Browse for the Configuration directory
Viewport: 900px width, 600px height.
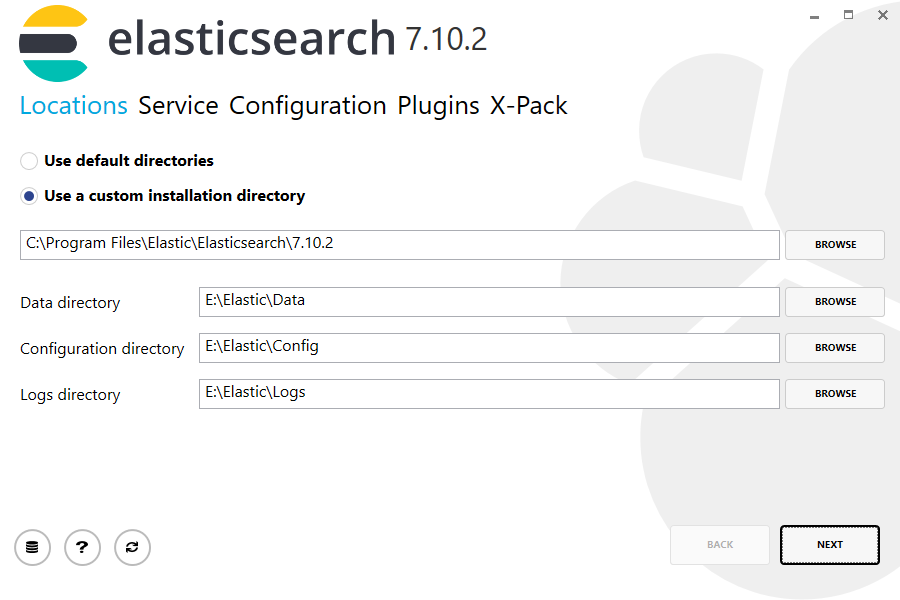click(834, 347)
